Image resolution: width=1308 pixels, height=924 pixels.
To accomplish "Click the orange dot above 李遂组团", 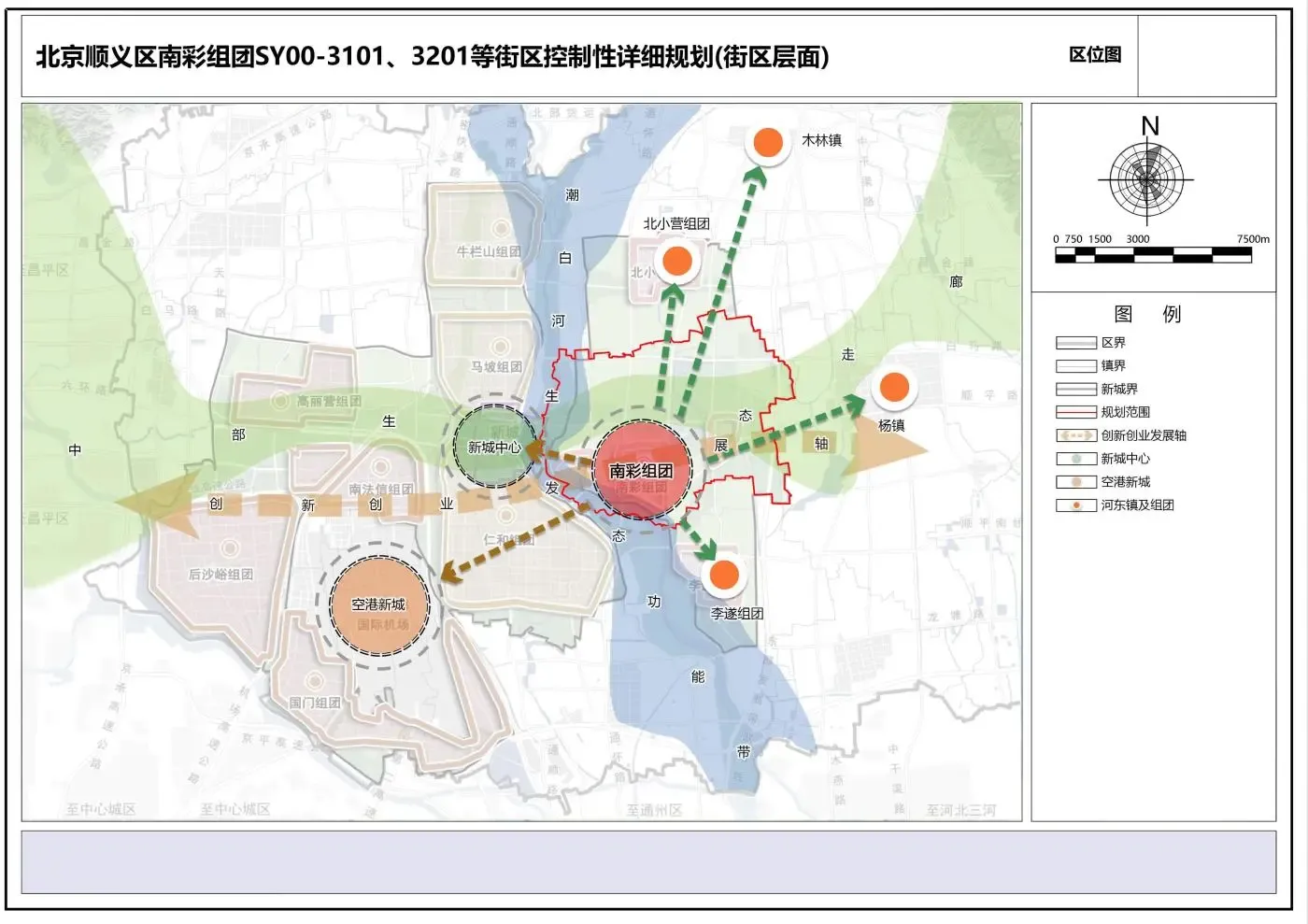I will tap(724, 576).
